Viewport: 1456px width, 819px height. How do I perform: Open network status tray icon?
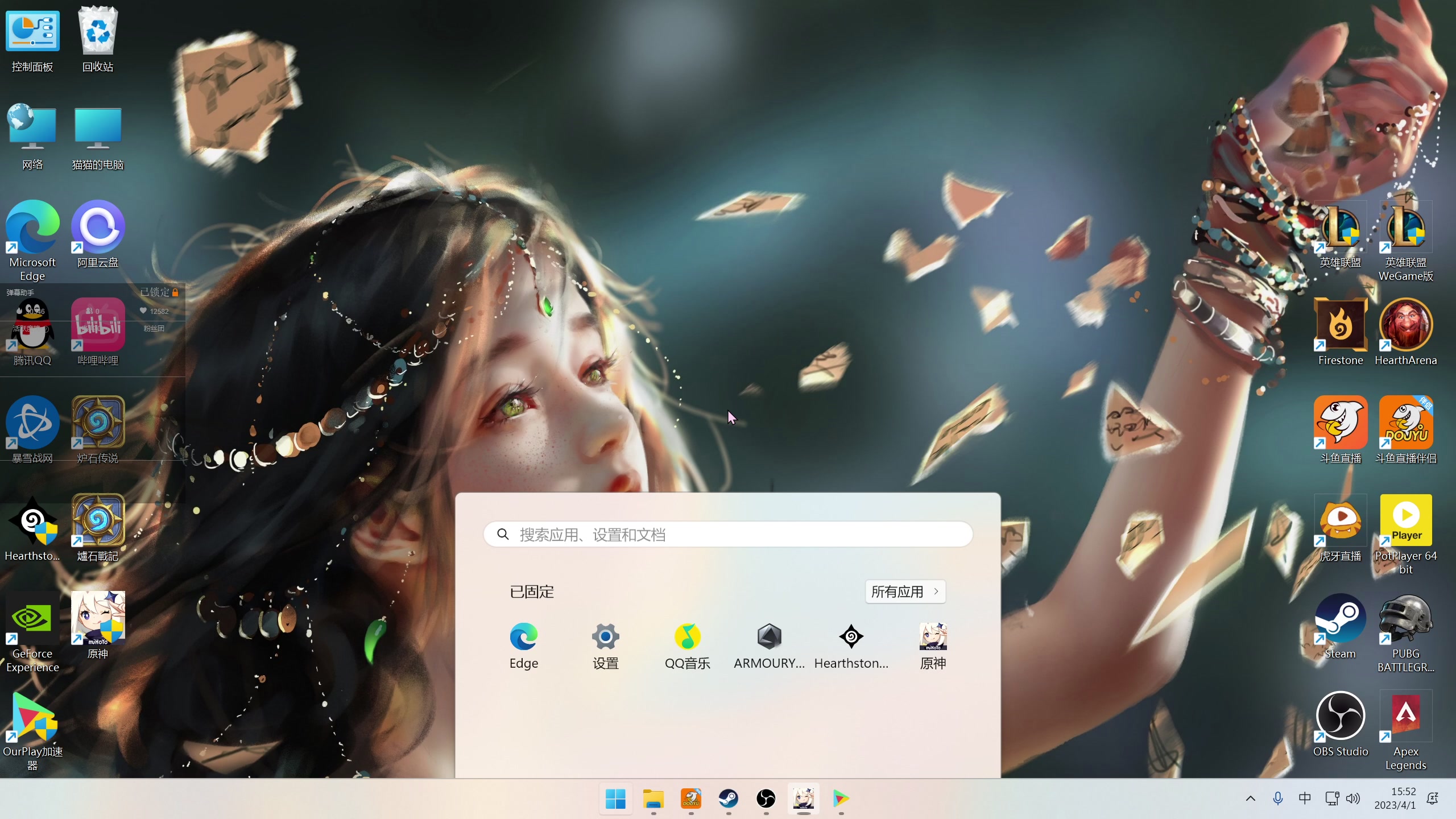point(1332,799)
